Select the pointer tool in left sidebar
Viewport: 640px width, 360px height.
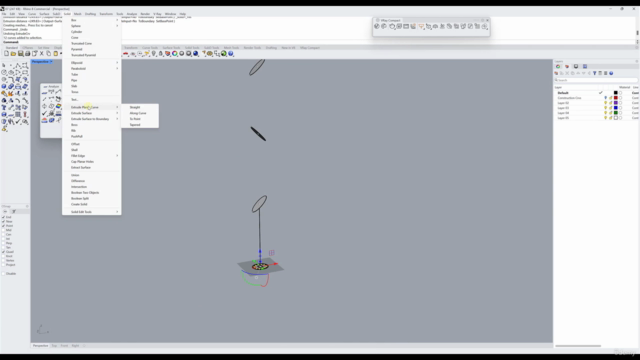[x=4, y=65]
